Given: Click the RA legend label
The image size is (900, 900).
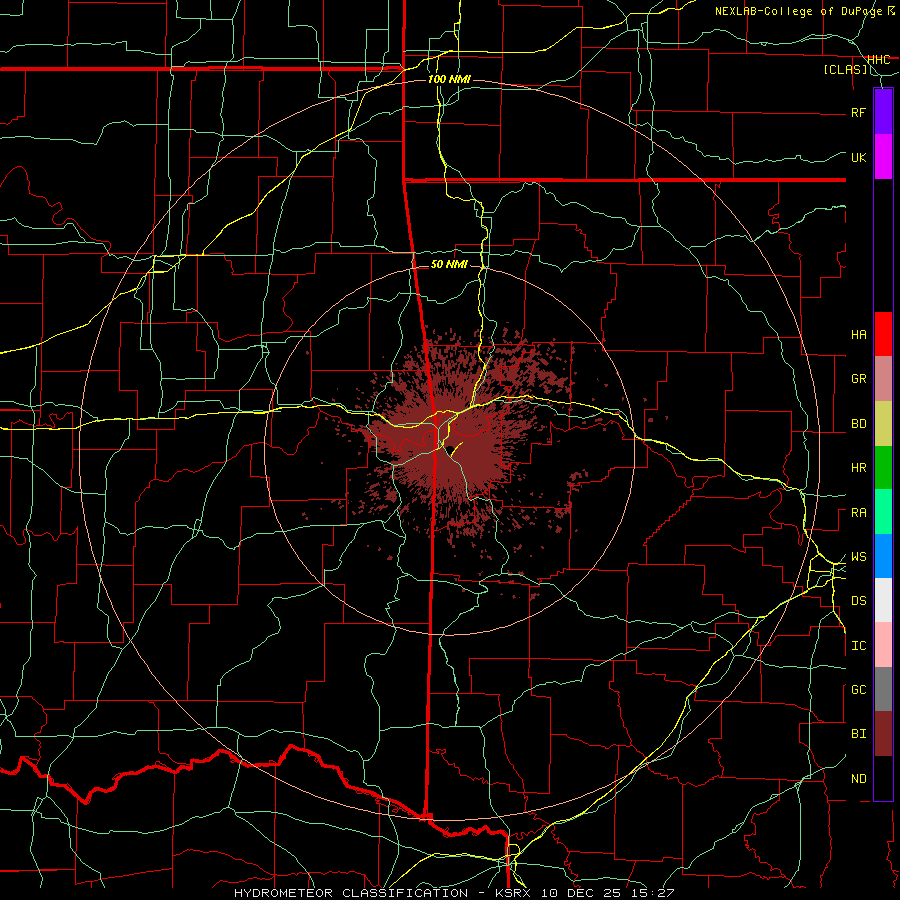Looking at the screenshot, I should point(859,513).
